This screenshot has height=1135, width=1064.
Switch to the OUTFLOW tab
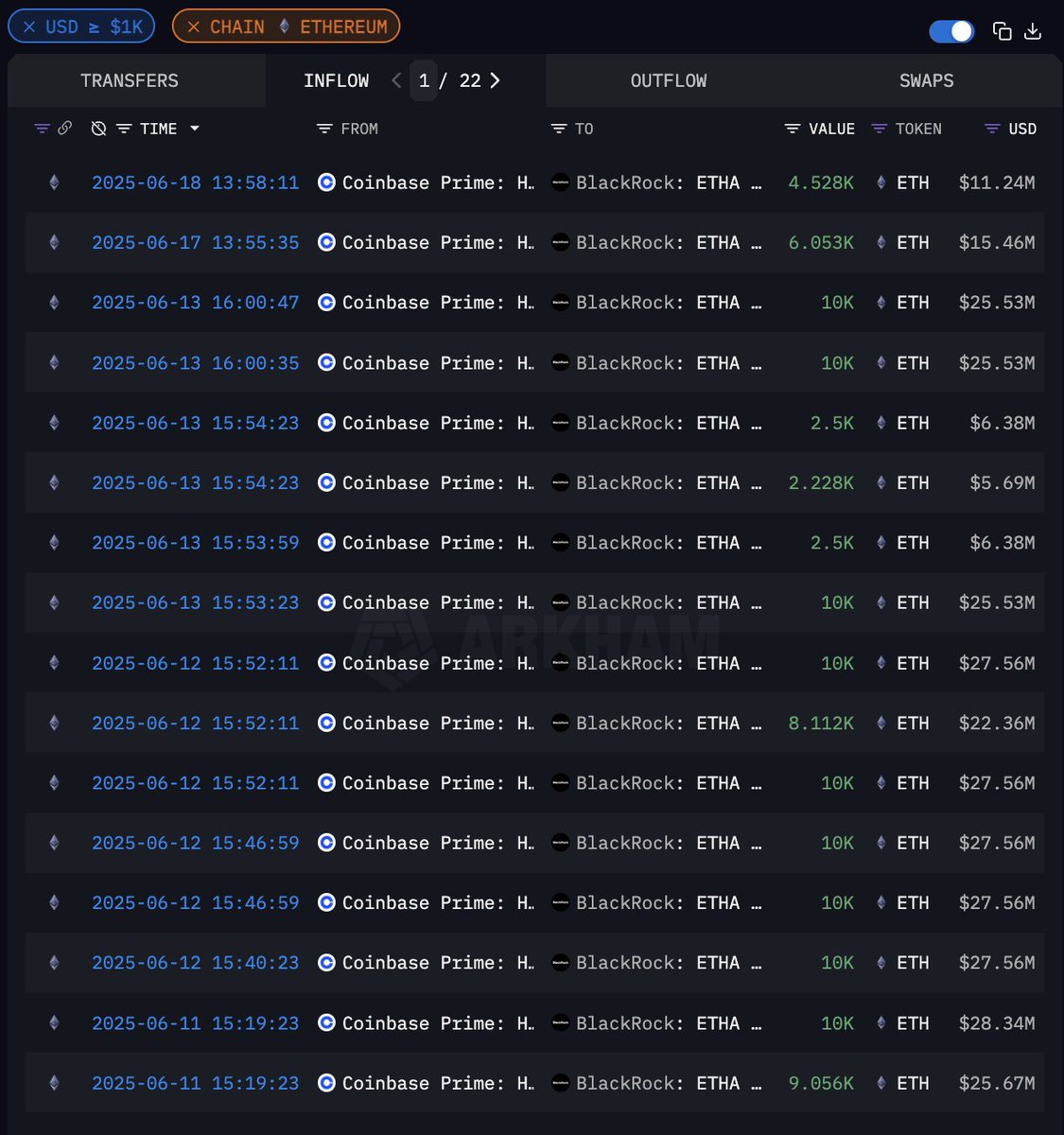click(x=669, y=80)
